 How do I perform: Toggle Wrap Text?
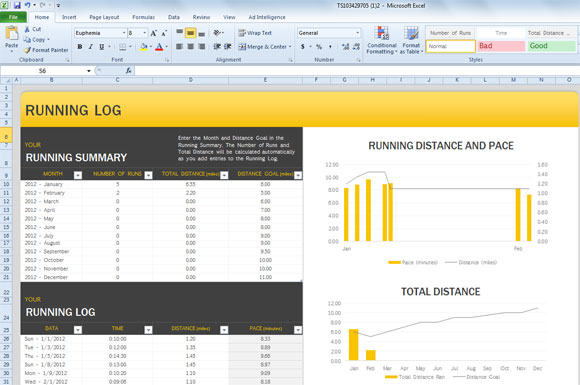click(254, 33)
